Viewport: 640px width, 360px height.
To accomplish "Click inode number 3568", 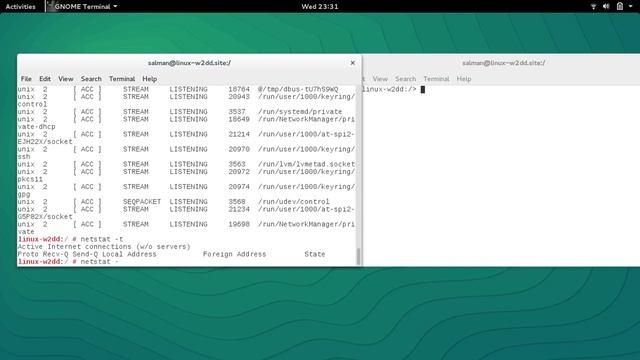I will (x=237, y=202).
